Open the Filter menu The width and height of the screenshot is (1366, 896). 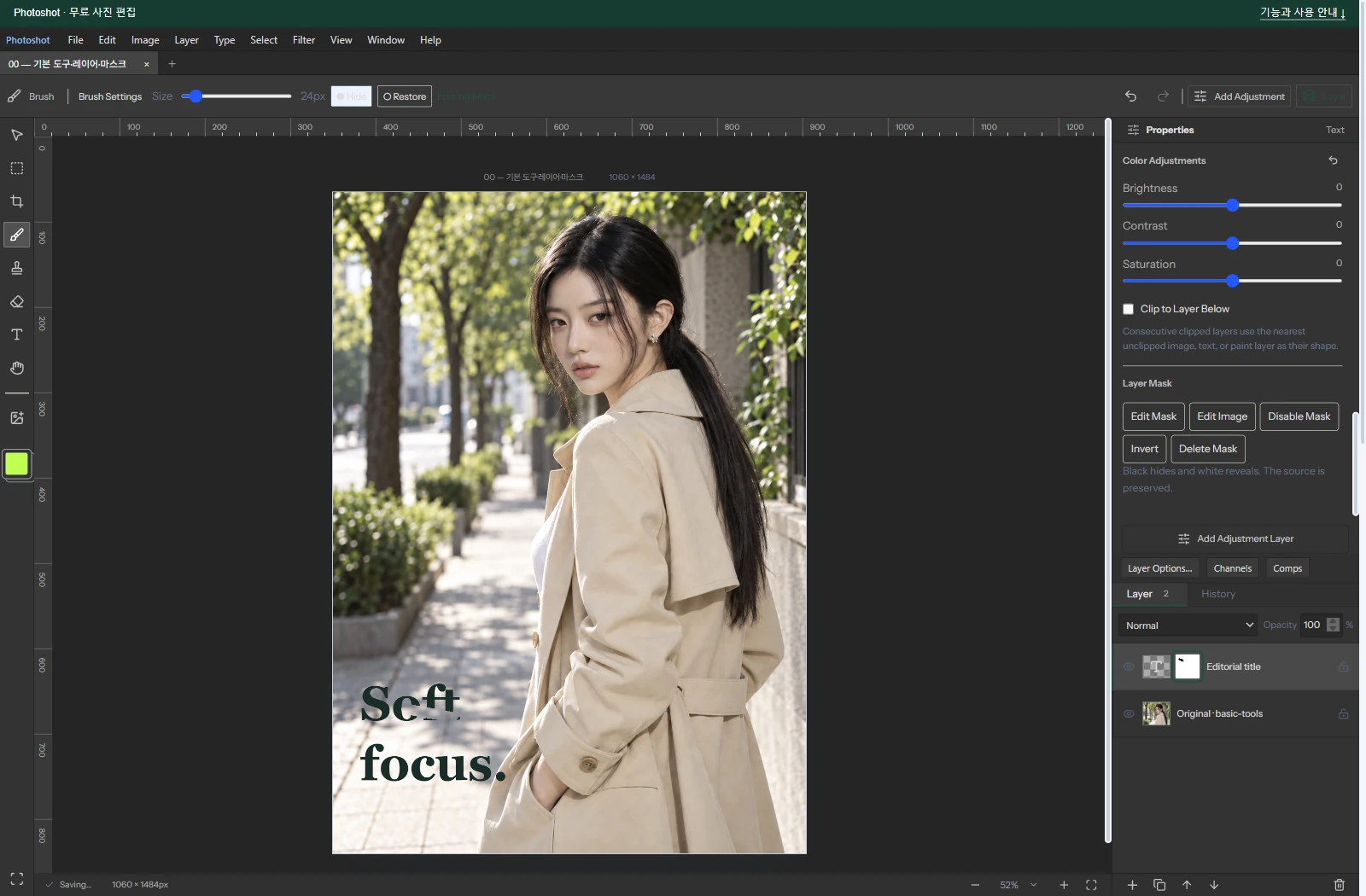[304, 40]
